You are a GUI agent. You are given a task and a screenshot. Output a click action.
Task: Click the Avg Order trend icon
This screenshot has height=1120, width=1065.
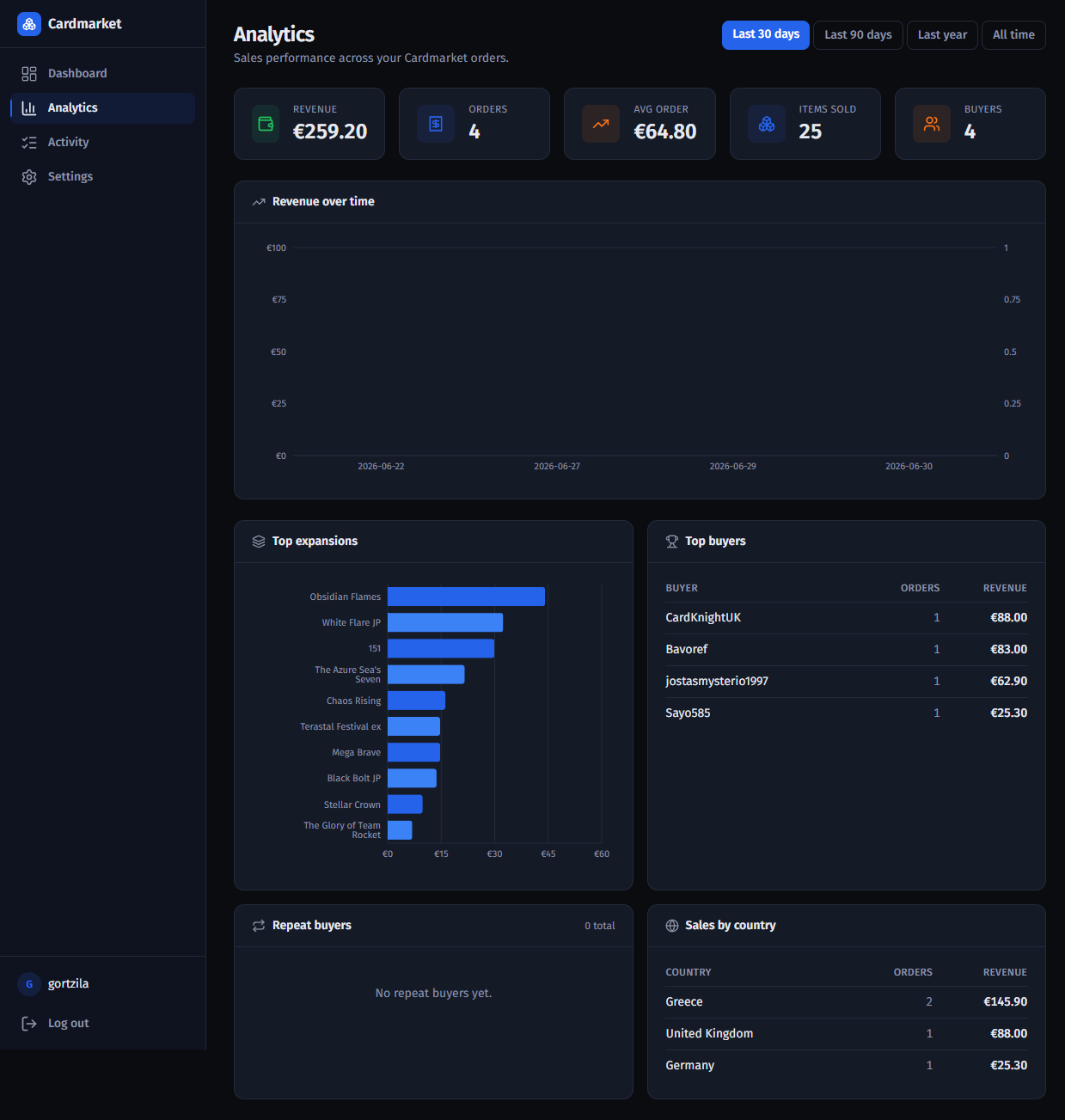(x=601, y=124)
